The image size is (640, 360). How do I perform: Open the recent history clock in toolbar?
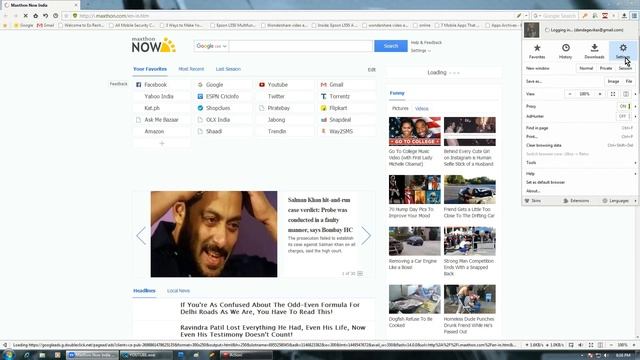coord(56,16)
